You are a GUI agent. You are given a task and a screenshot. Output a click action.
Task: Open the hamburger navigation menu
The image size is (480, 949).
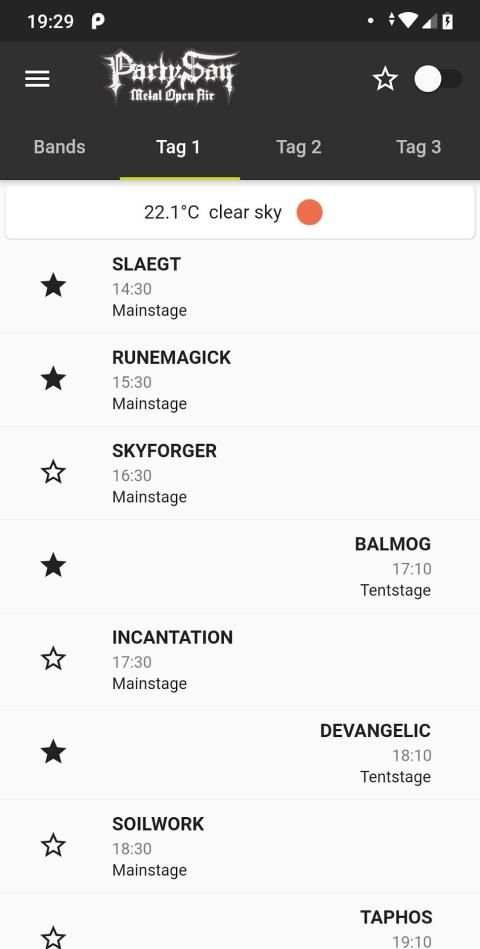click(x=37, y=79)
